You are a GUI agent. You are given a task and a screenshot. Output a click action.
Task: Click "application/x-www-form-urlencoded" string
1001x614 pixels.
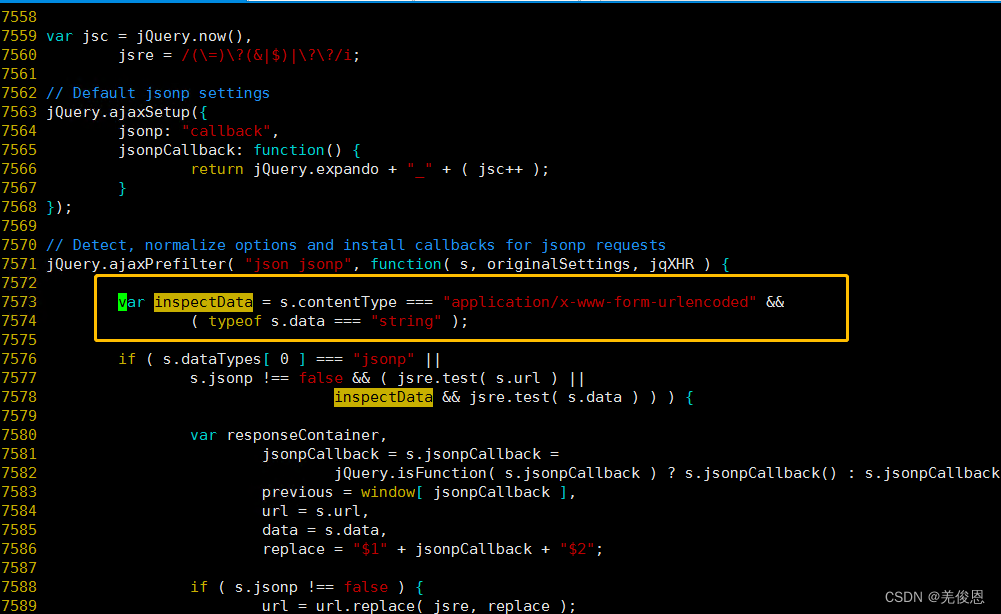(x=600, y=302)
